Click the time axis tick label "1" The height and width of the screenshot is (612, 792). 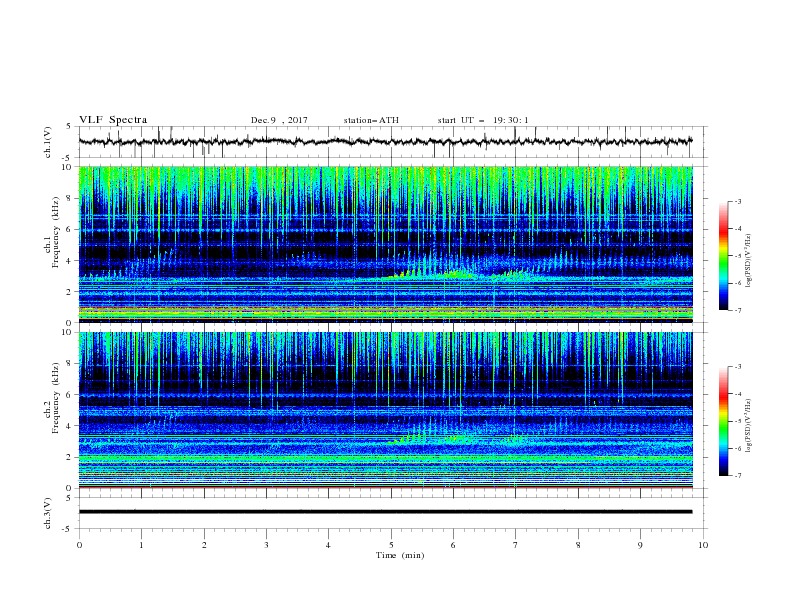click(141, 545)
